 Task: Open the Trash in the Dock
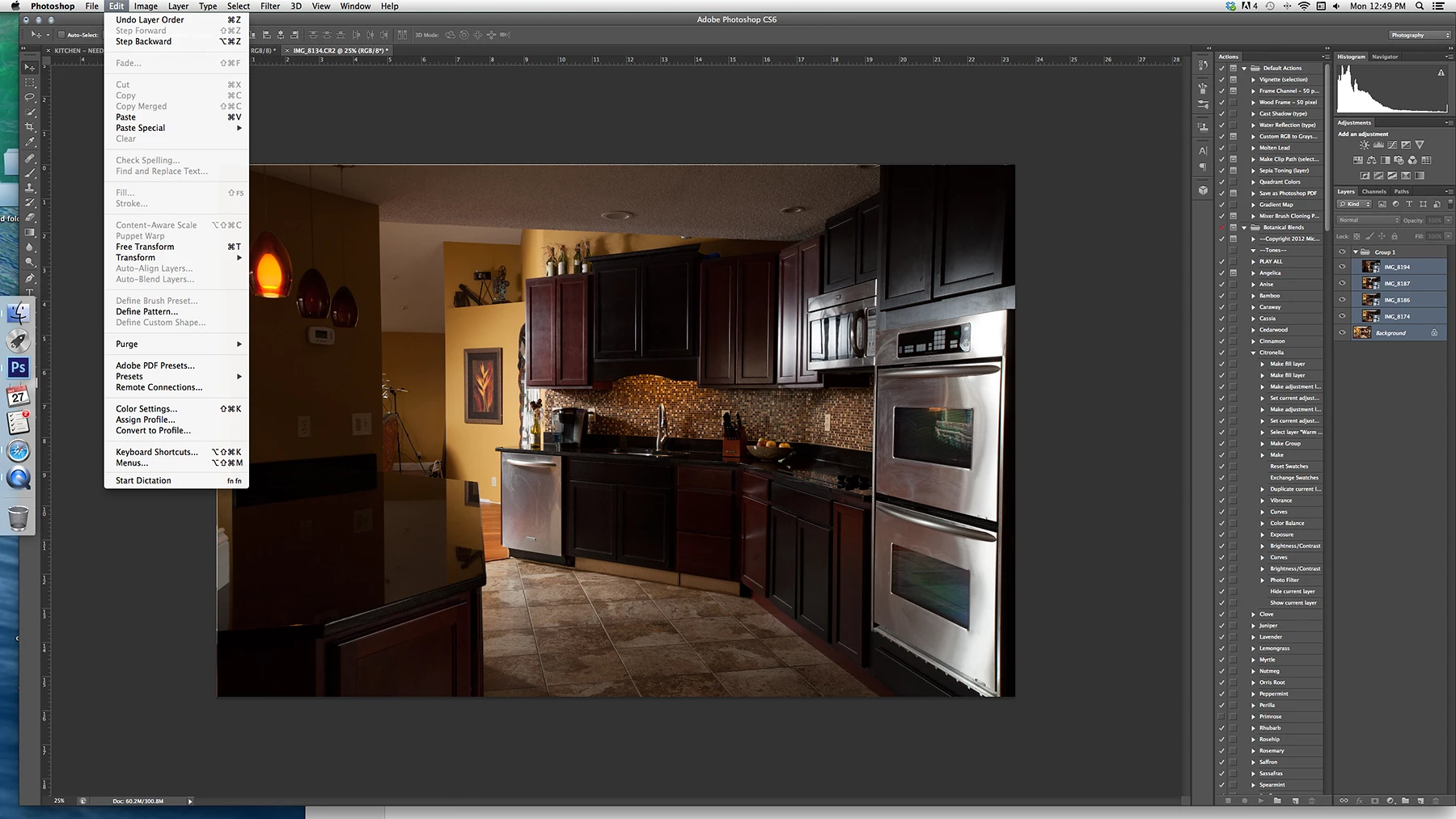point(19,518)
